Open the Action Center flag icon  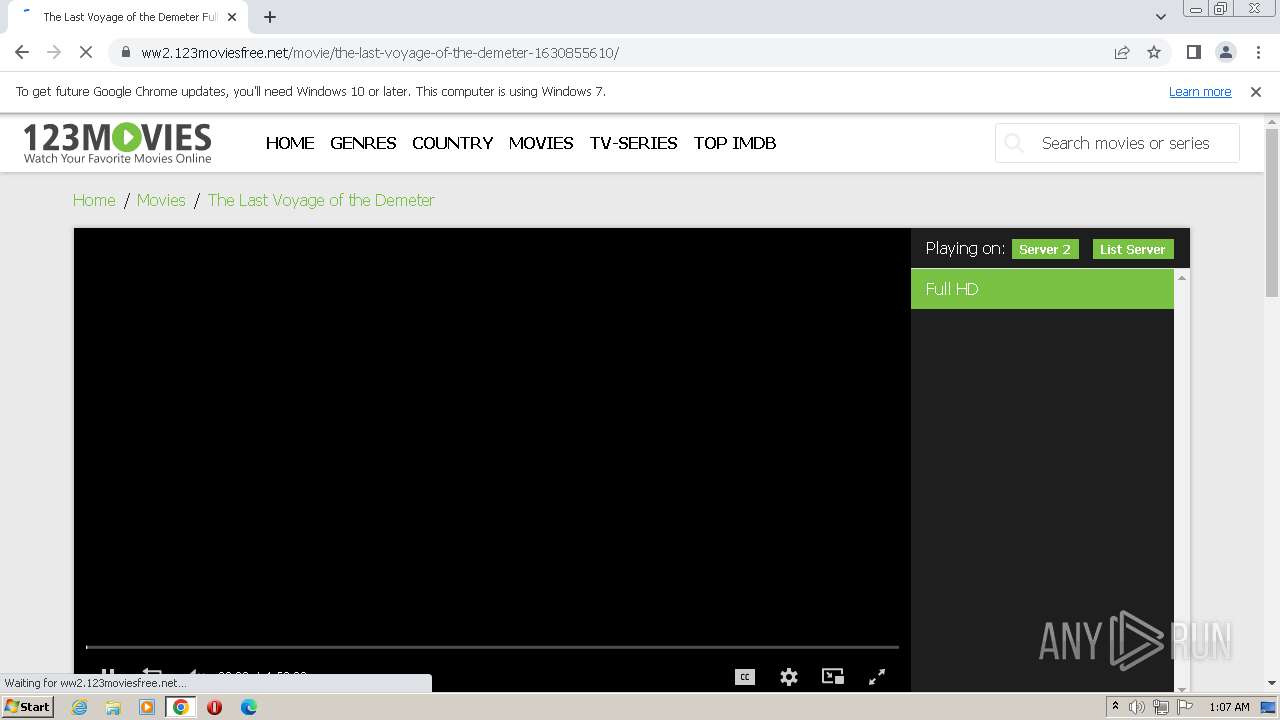[x=1185, y=707]
